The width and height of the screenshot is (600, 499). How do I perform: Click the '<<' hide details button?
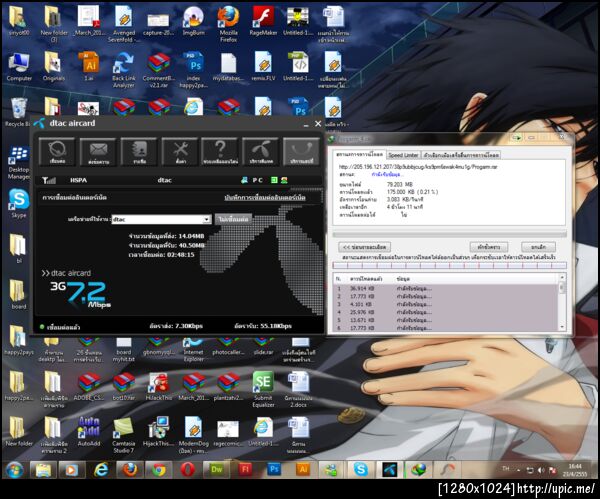tap(364, 247)
